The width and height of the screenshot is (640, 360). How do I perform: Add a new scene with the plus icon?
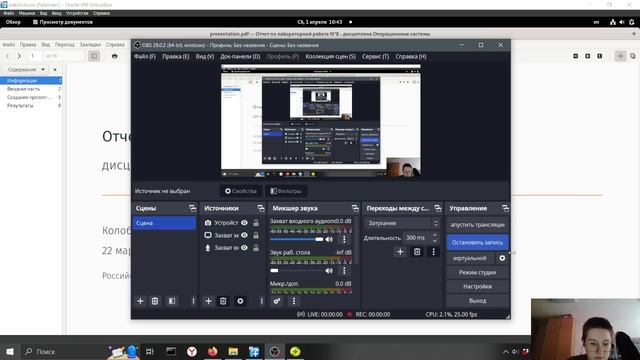point(140,301)
